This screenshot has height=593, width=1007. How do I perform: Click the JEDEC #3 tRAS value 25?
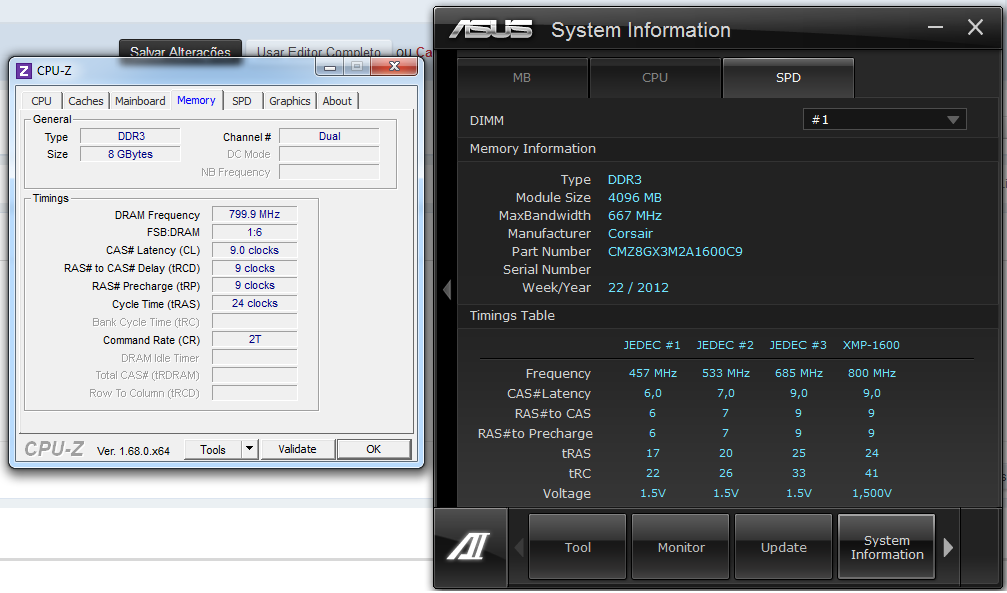pos(799,454)
